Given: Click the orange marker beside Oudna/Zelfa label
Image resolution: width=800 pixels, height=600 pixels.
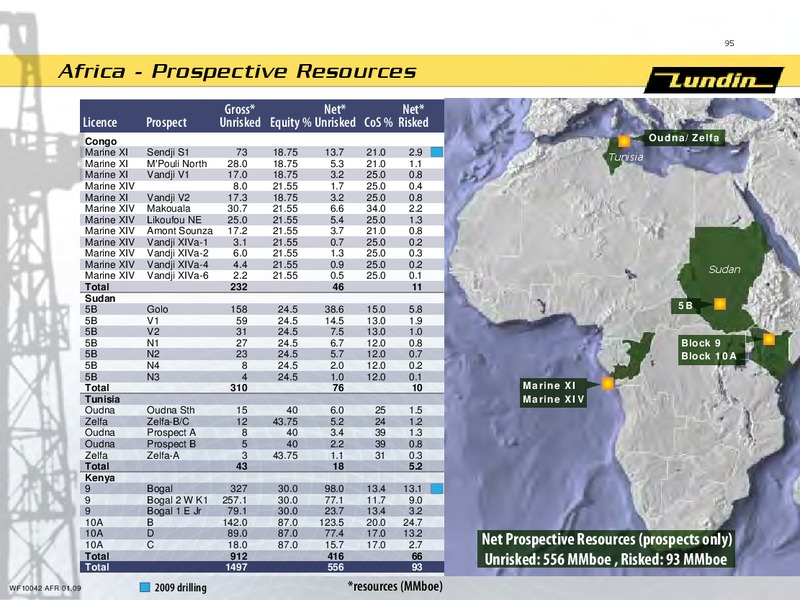Looking at the screenshot, I should click(x=624, y=141).
